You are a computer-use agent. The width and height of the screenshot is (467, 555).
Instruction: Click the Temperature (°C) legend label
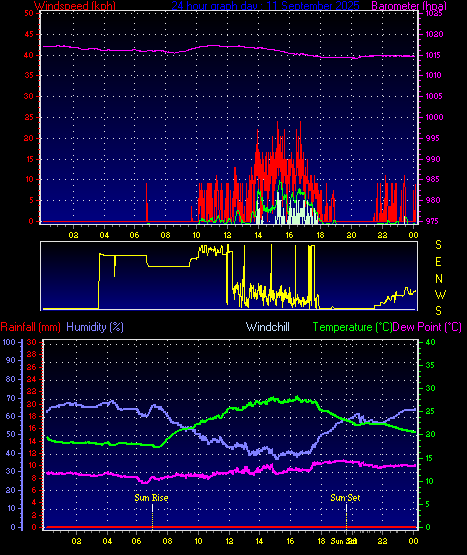[x=352, y=327]
